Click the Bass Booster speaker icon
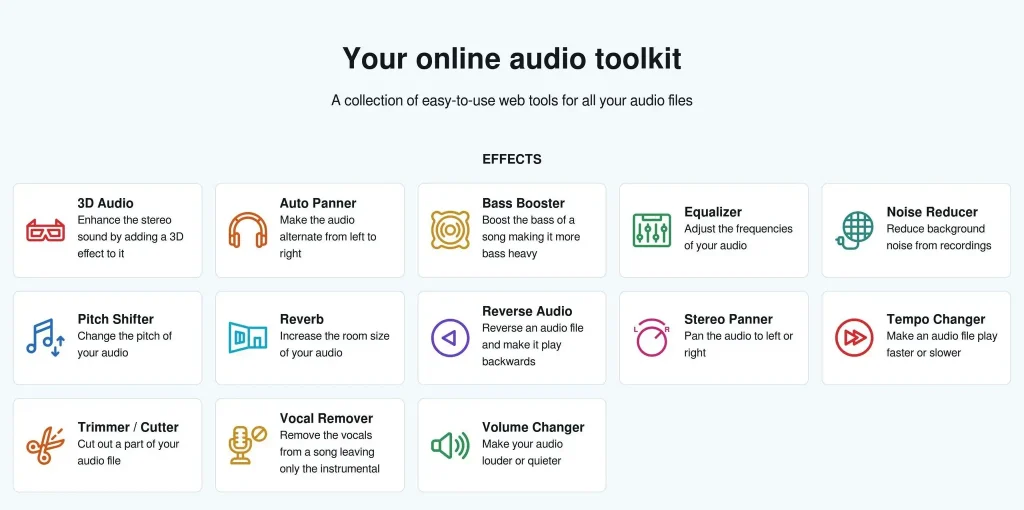The height and width of the screenshot is (510, 1024). point(450,230)
